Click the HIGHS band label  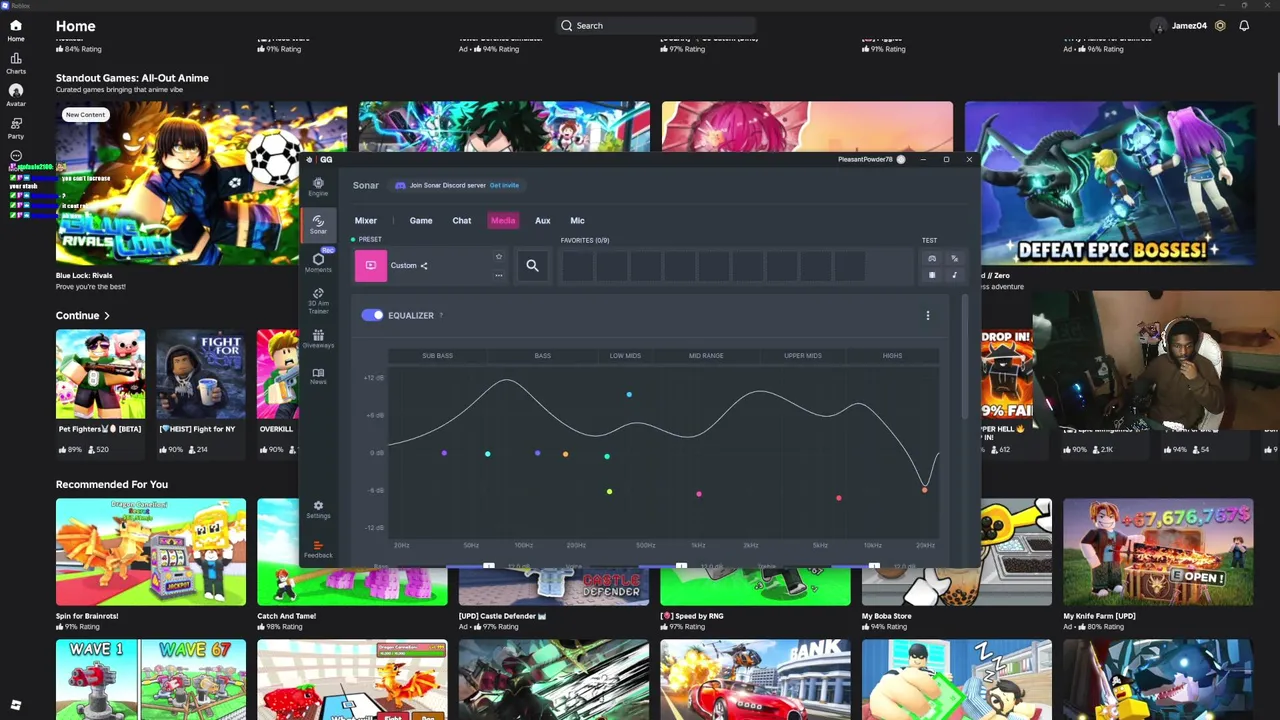892,356
